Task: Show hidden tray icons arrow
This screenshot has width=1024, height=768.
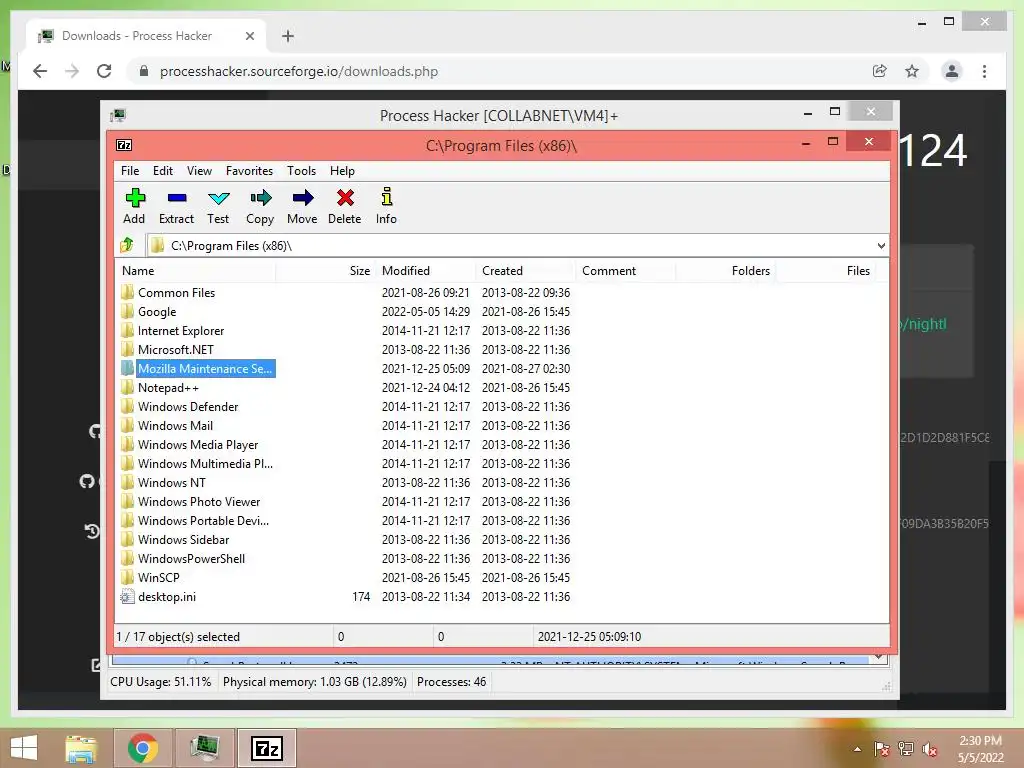Action: point(857,749)
